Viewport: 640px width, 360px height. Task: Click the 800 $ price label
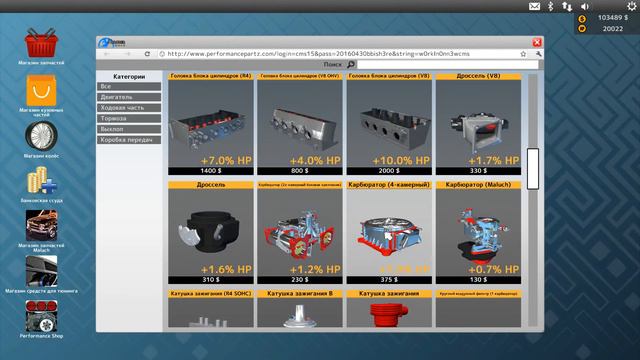tap(300, 171)
